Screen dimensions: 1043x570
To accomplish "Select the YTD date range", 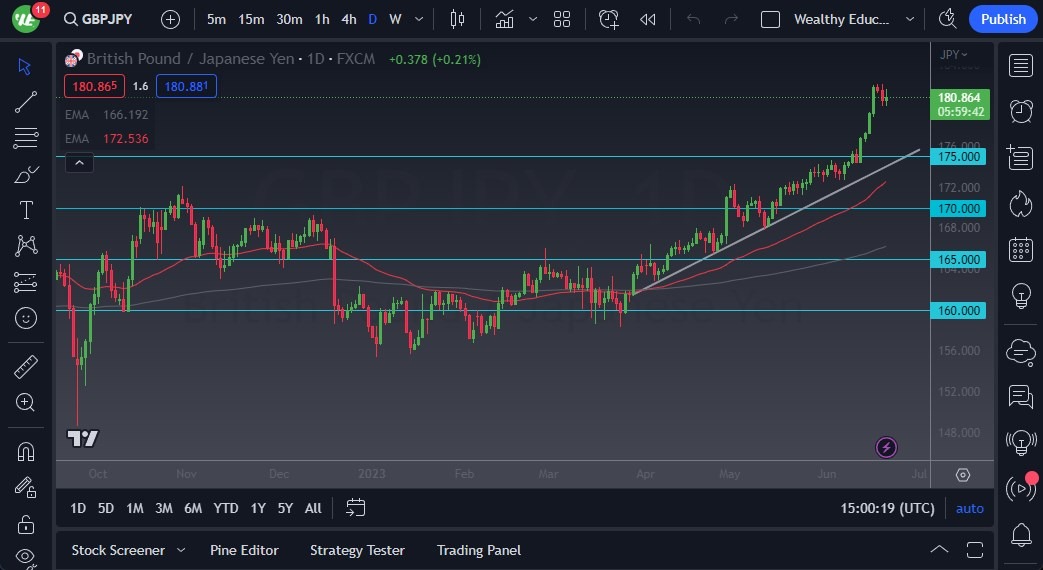I will (x=226, y=508).
